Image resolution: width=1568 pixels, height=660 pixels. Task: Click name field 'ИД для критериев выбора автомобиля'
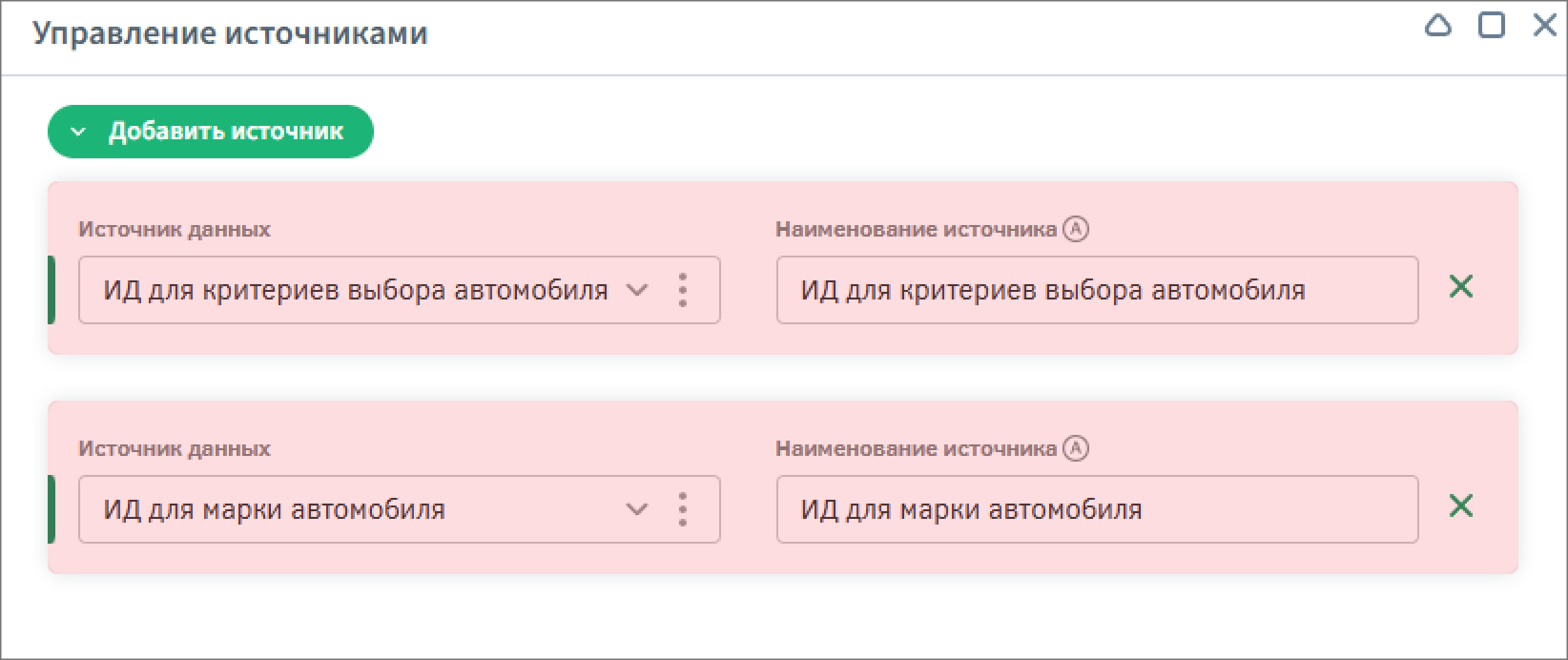(1097, 290)
